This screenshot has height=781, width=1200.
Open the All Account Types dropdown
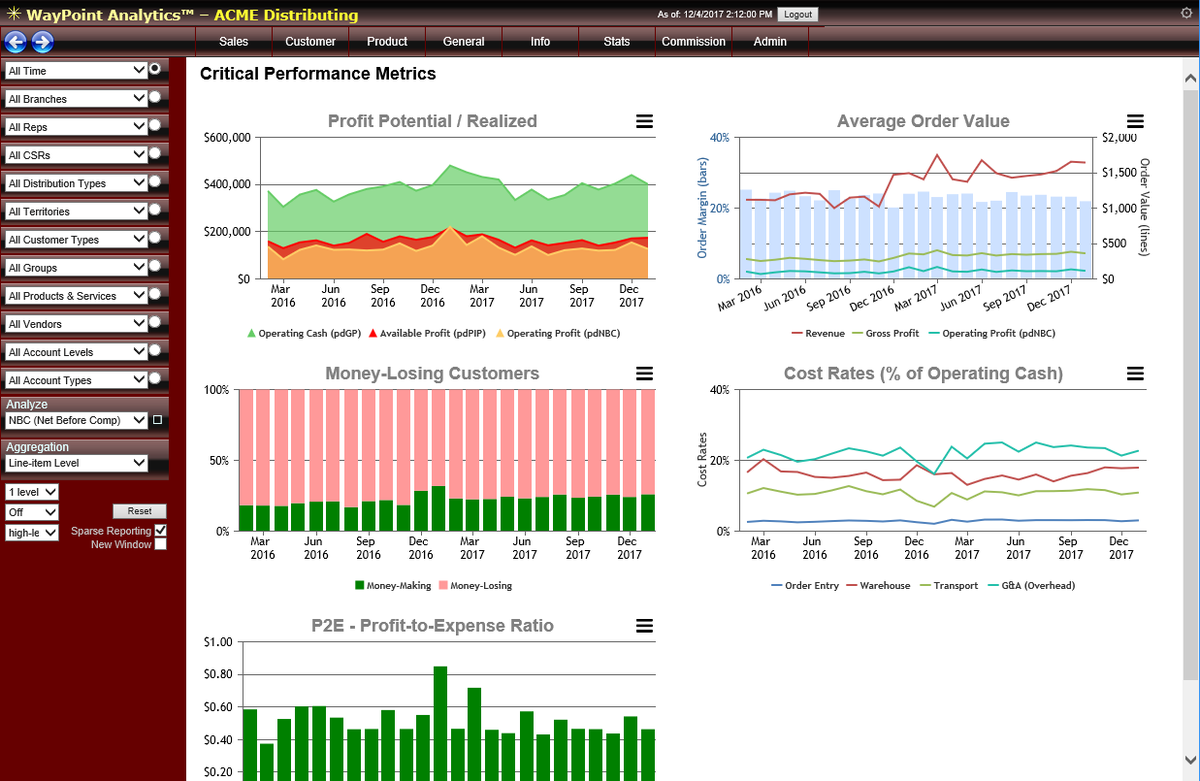[76, 379]
